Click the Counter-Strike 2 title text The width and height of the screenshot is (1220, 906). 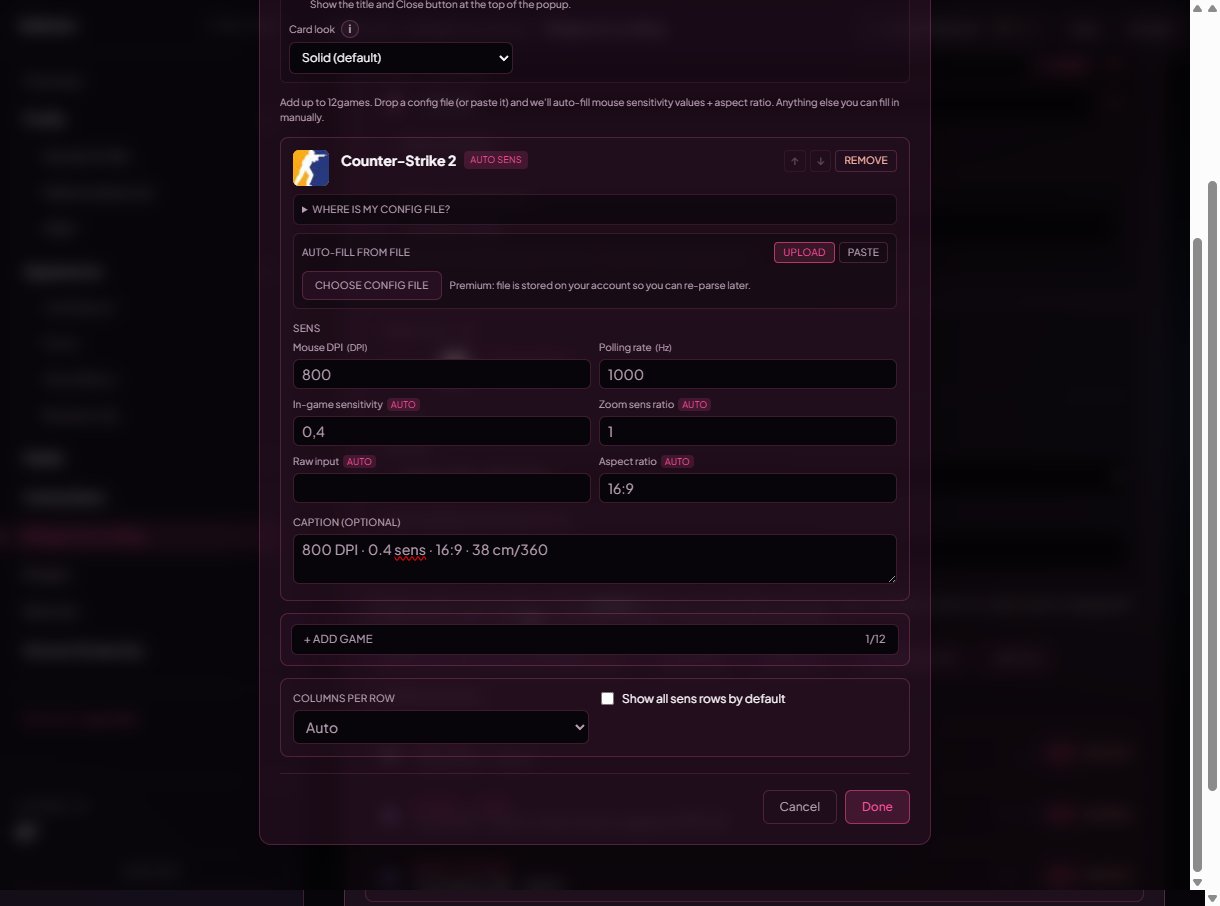pos(398,161)
